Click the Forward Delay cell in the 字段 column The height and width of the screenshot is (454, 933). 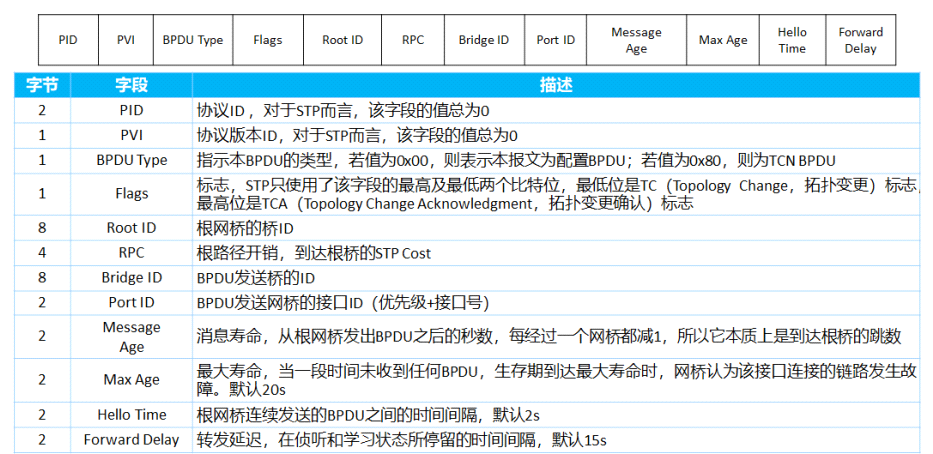pos(132,440)
